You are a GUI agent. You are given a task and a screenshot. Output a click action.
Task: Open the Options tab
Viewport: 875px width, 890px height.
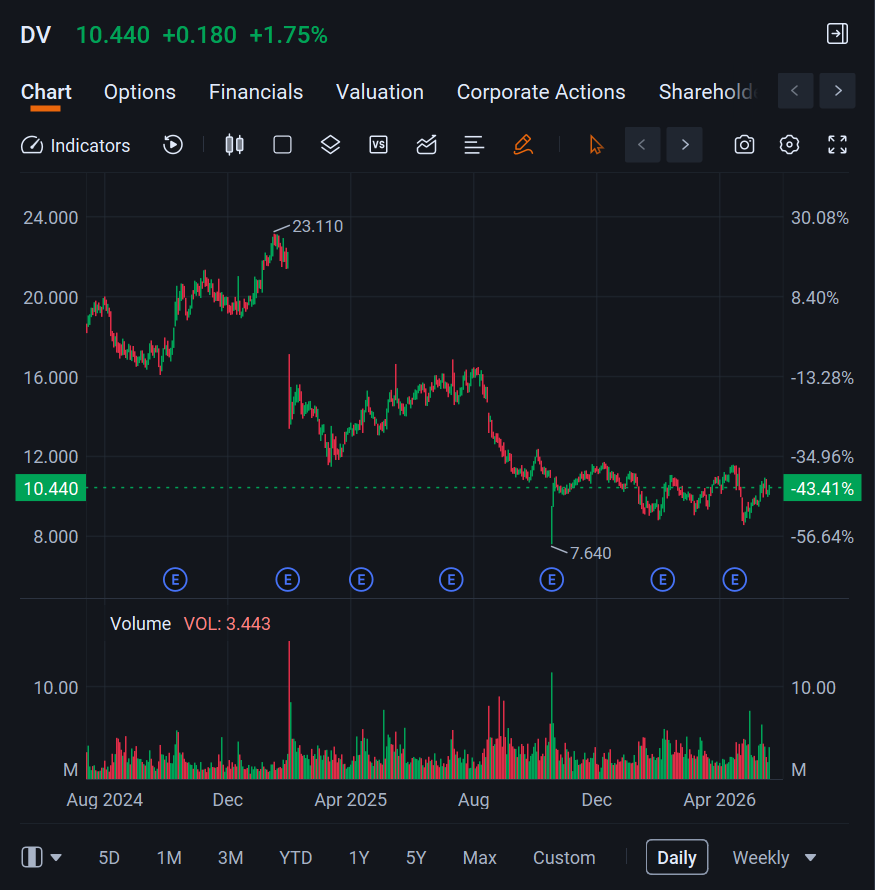[x=140, y=92]
